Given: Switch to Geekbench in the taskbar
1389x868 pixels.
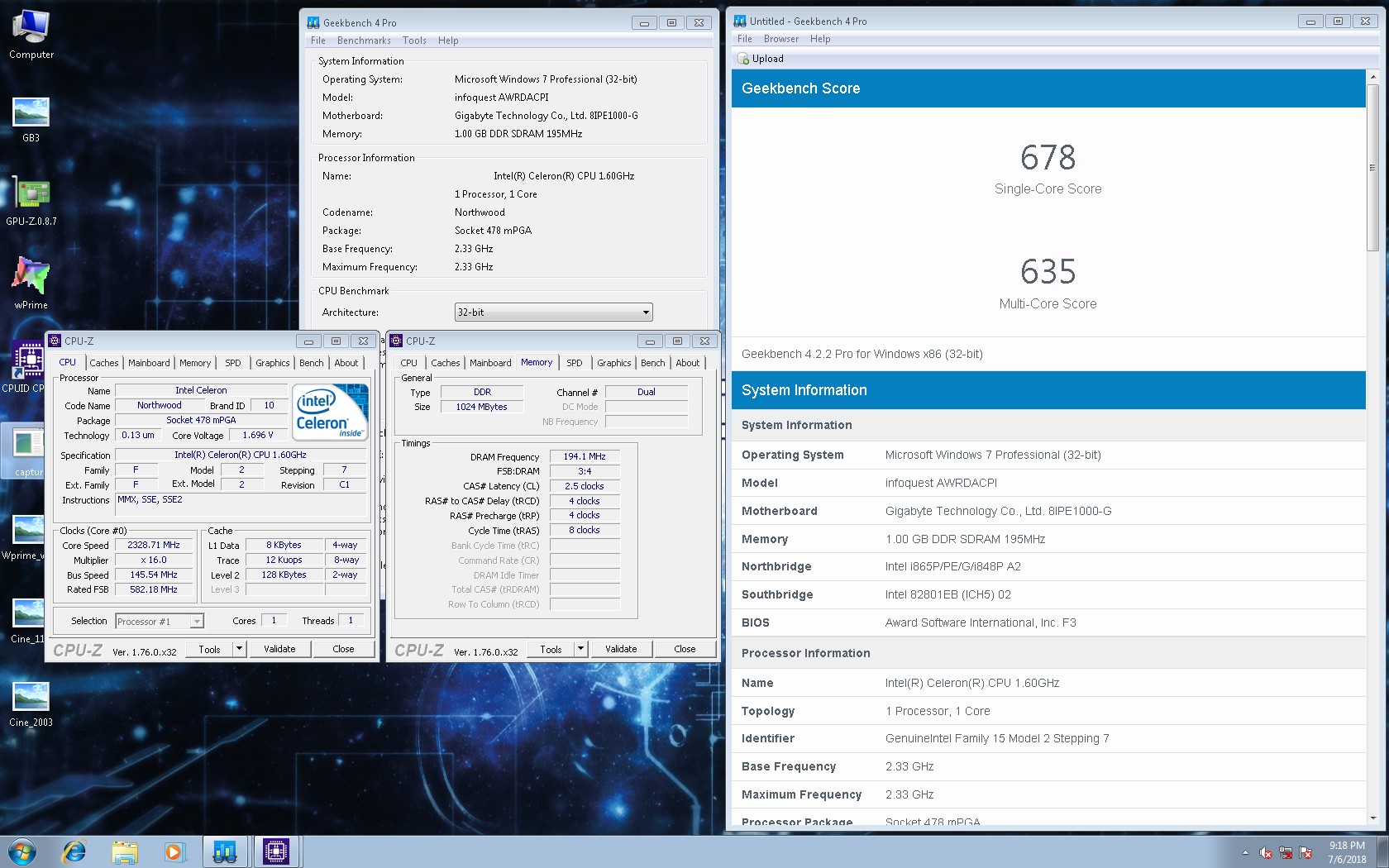Looking at the screenshot, I should click(x=225, y=851).
